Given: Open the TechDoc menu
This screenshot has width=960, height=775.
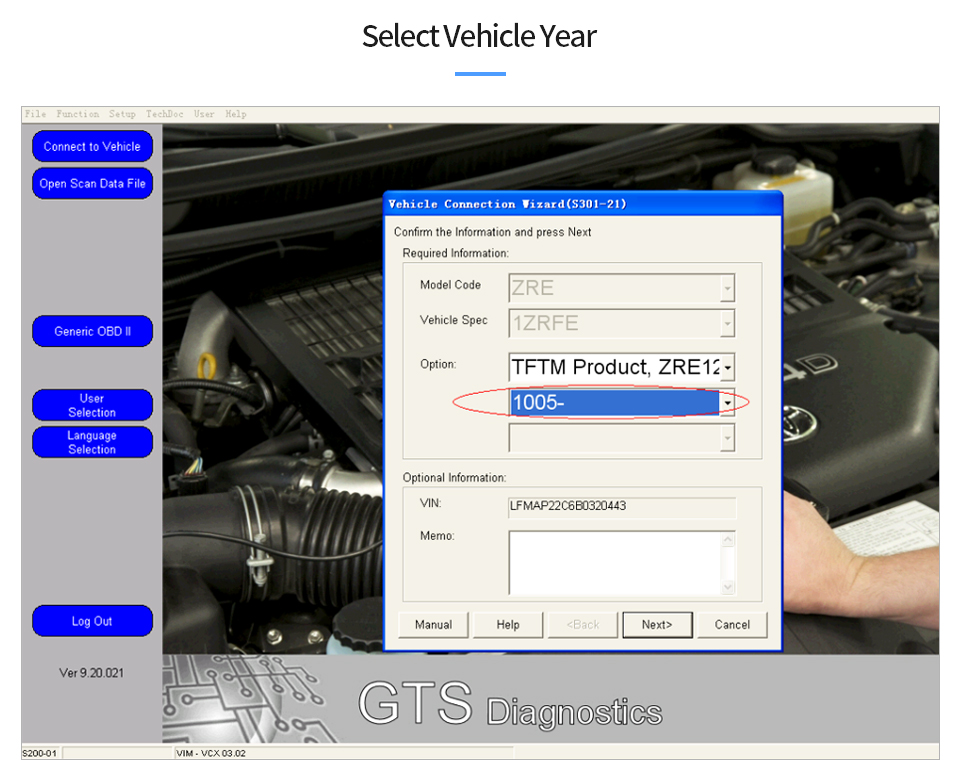Looking at the screenshot, I should [x=165, y=114].
